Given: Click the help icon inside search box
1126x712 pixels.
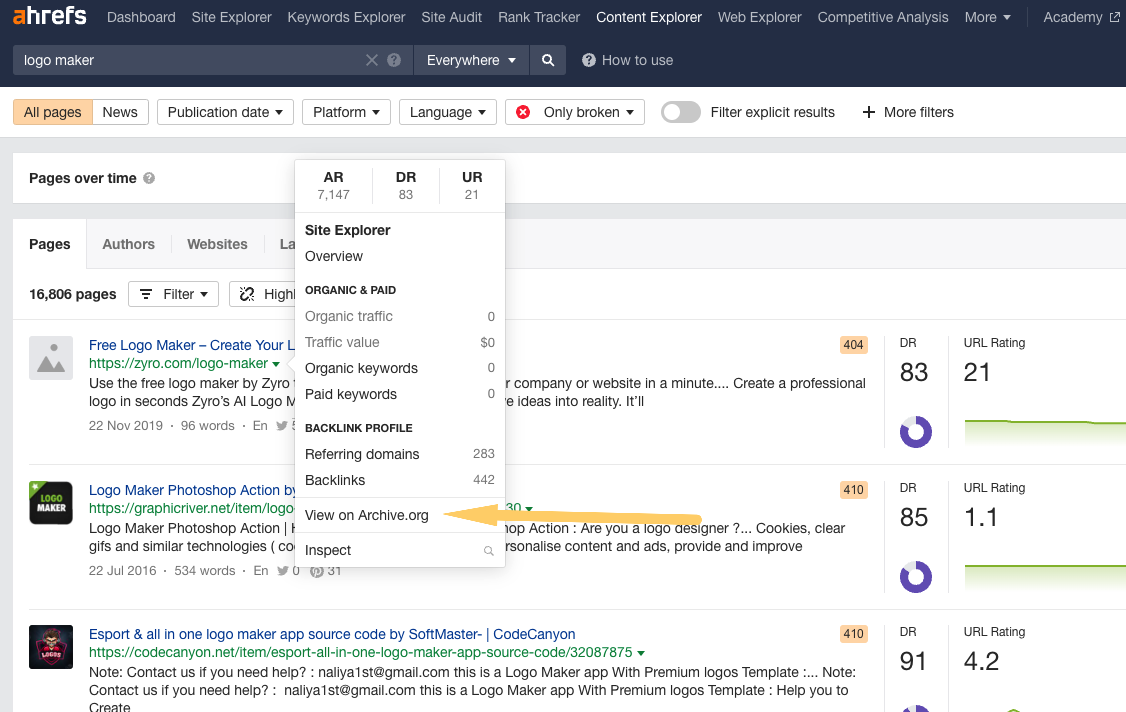Looking at the screenshot, I should coord(394,60).
